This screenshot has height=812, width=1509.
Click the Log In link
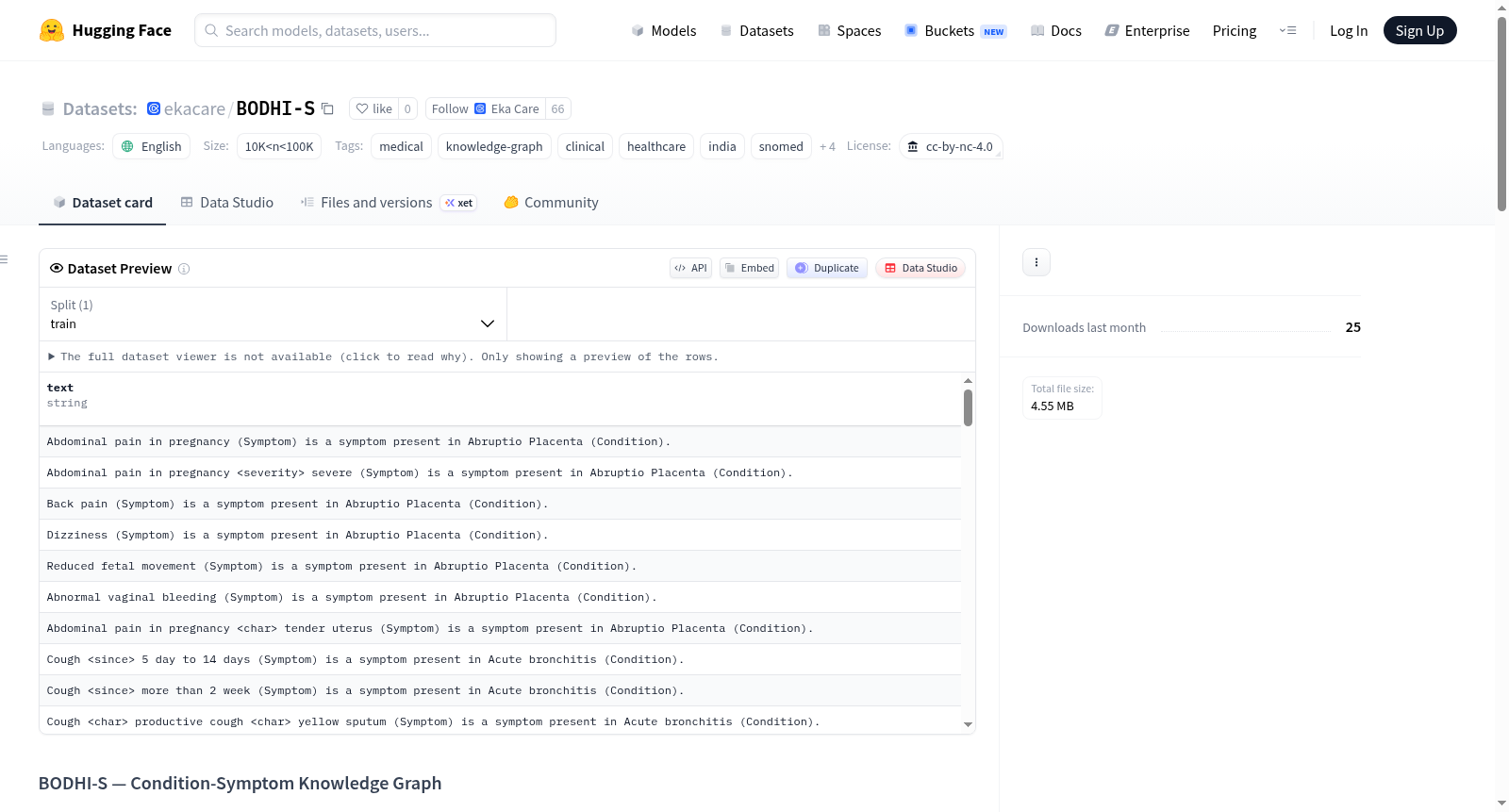pos(1349,30)
